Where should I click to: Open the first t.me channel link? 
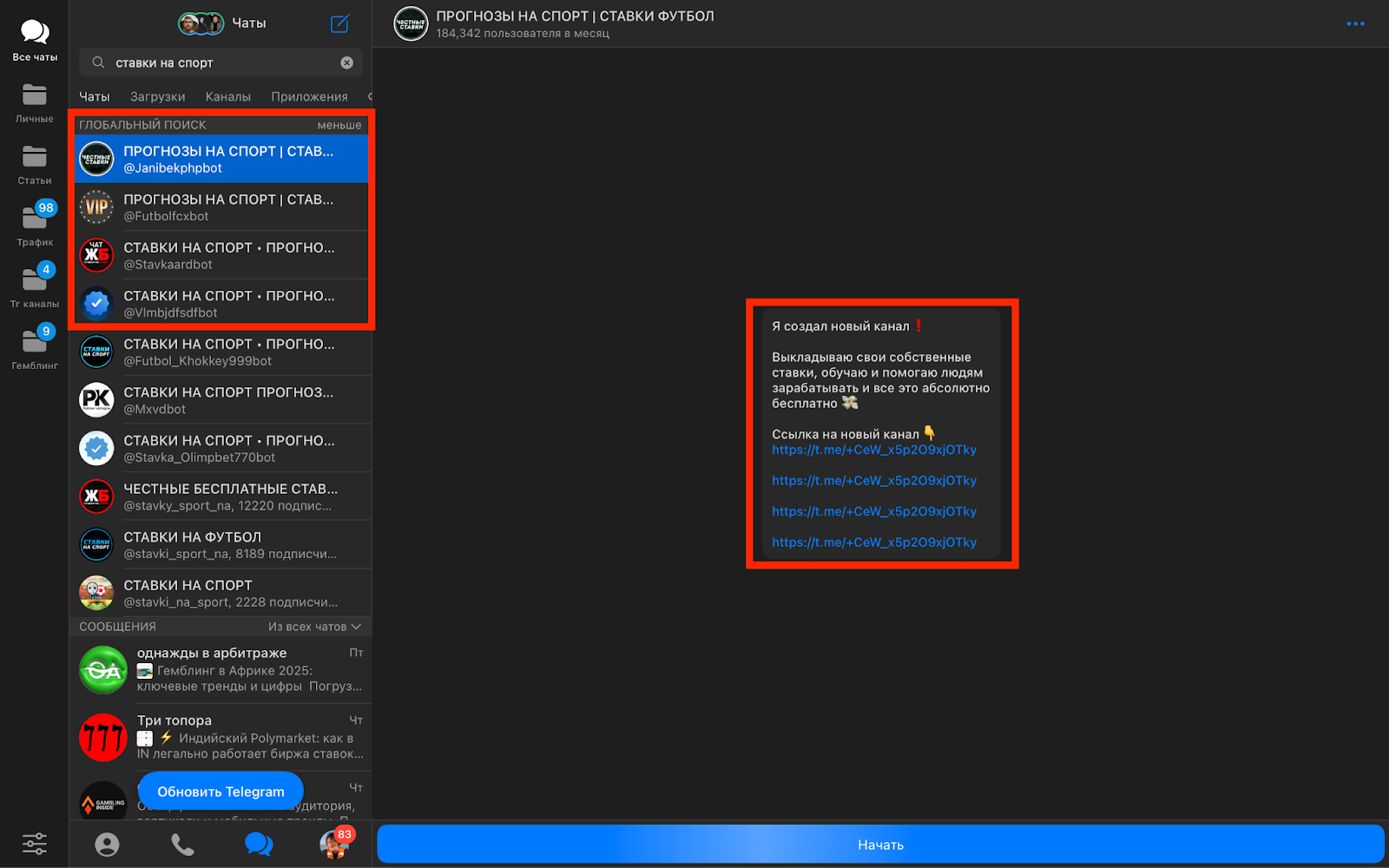coord(874,450)
